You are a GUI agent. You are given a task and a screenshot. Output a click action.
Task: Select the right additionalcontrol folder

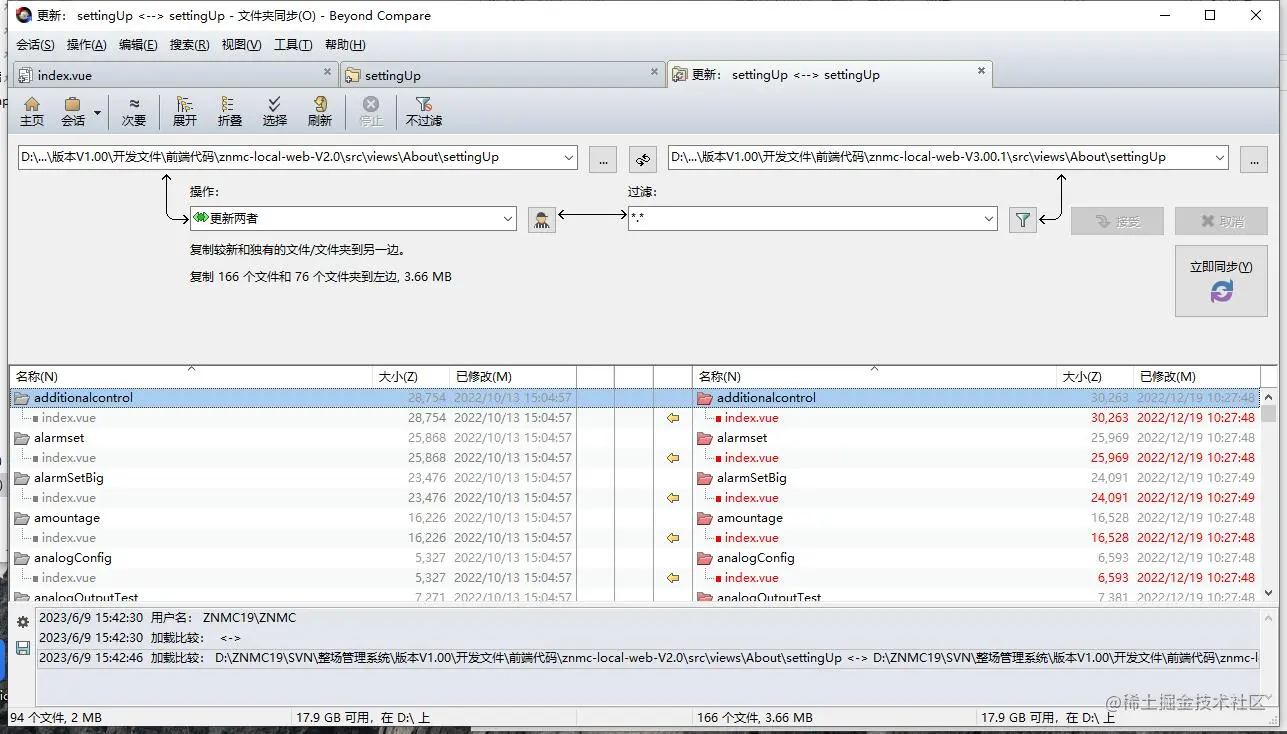click(766, 398)
